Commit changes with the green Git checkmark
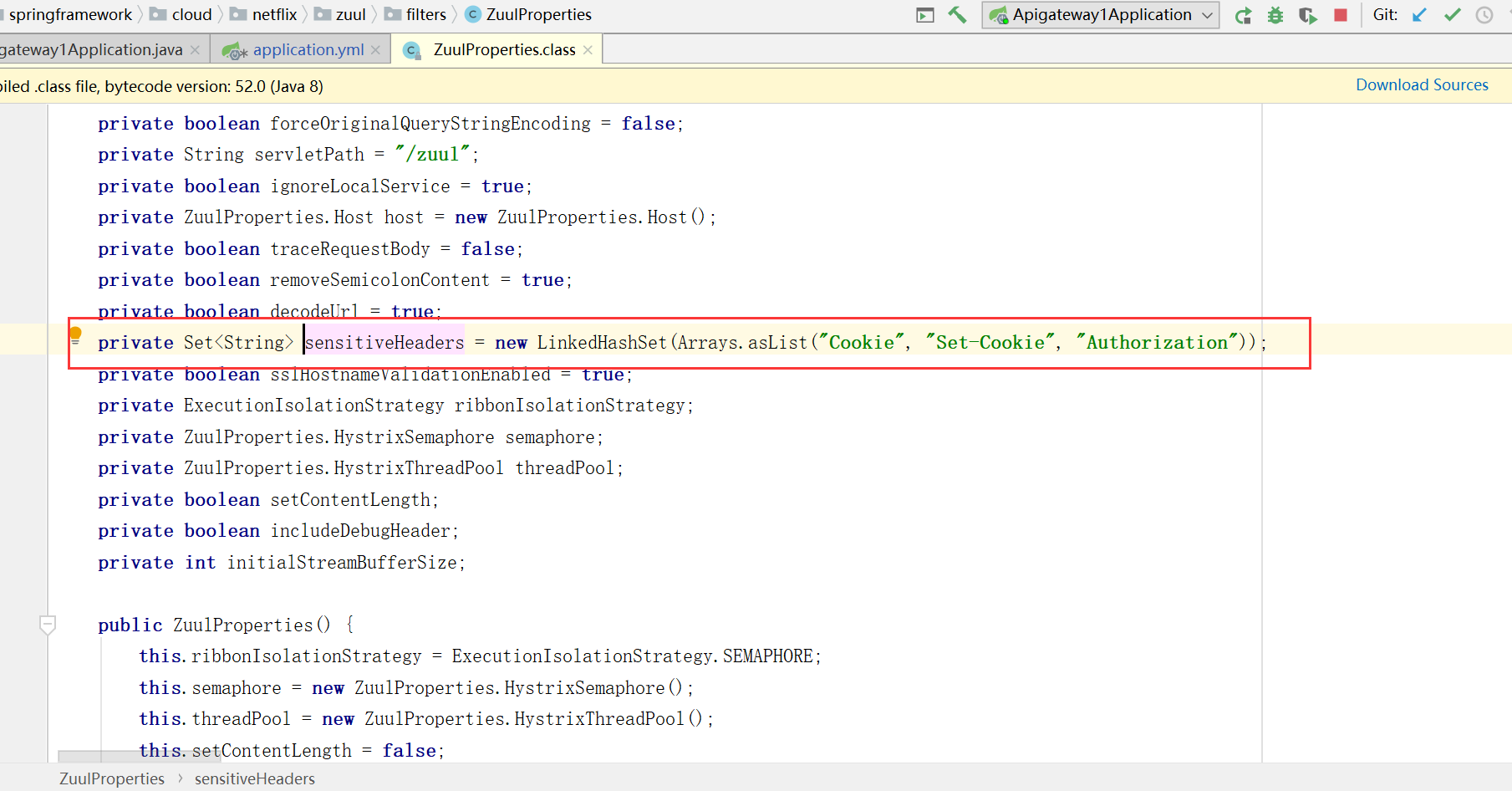 pyautogui.click(x=1453, y=15)
